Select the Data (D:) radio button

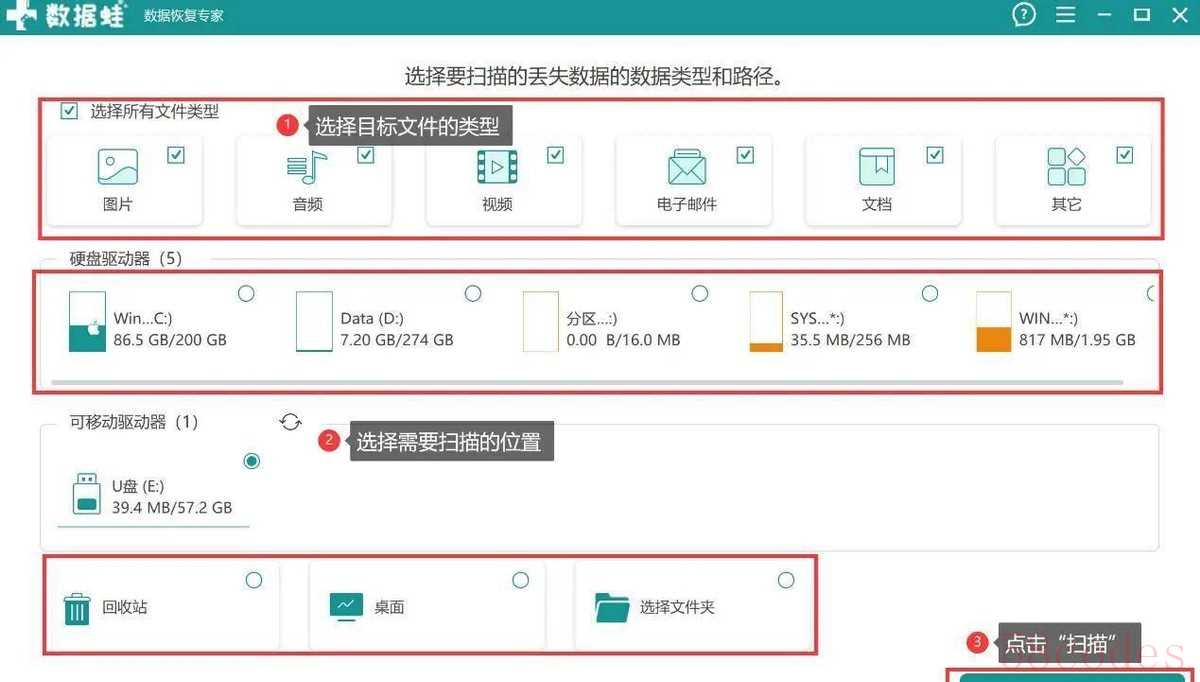pyautogui.click(x=473, y=293)
